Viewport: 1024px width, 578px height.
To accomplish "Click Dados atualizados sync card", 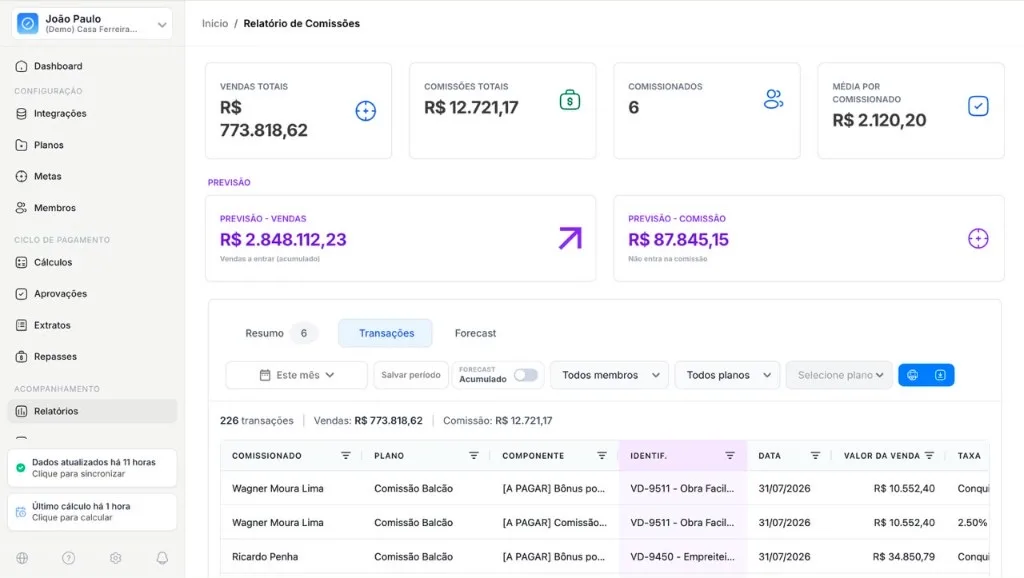I will (x=92, y=468).
